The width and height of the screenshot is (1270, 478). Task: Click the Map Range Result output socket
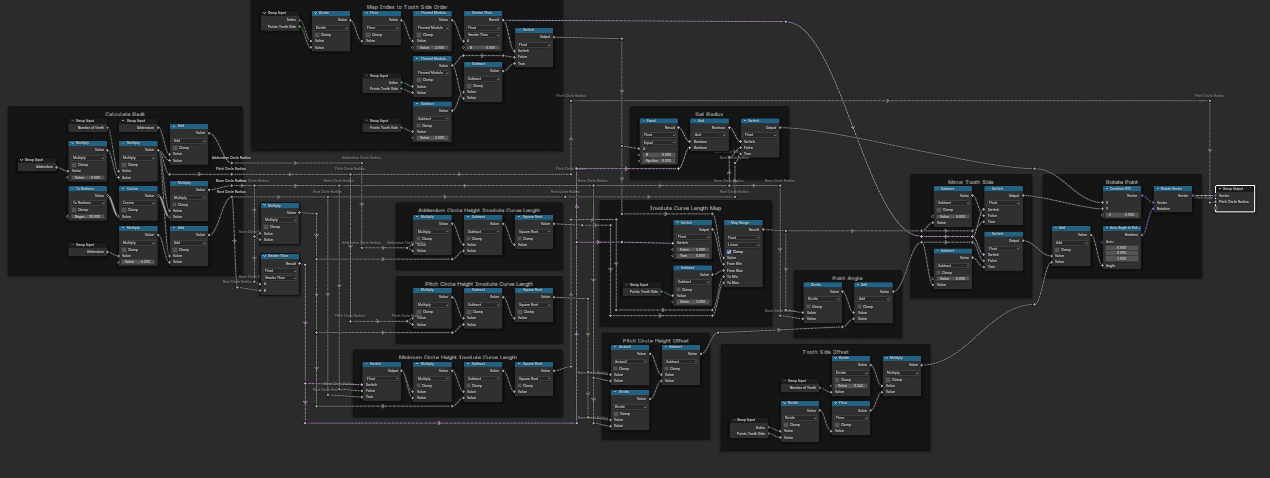[x=764, y=229]
